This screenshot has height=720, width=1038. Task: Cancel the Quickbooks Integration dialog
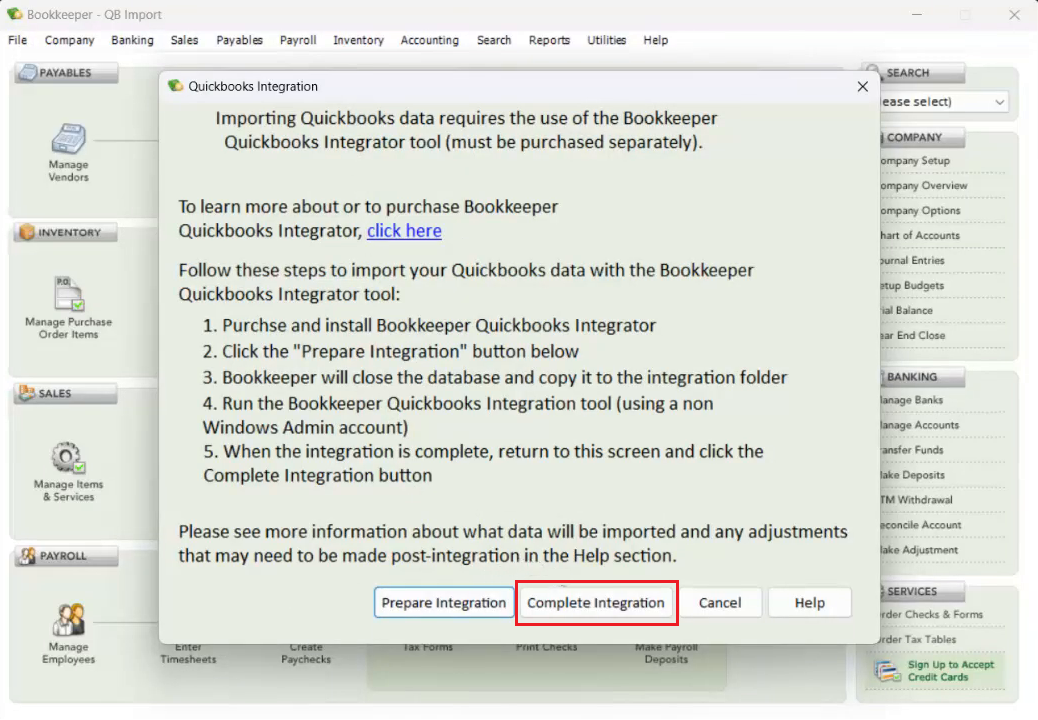[720, 603]
